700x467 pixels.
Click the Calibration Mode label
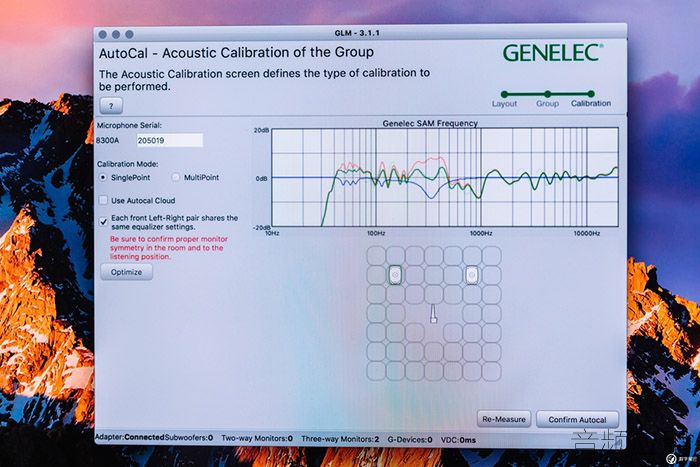coord(128,164)
